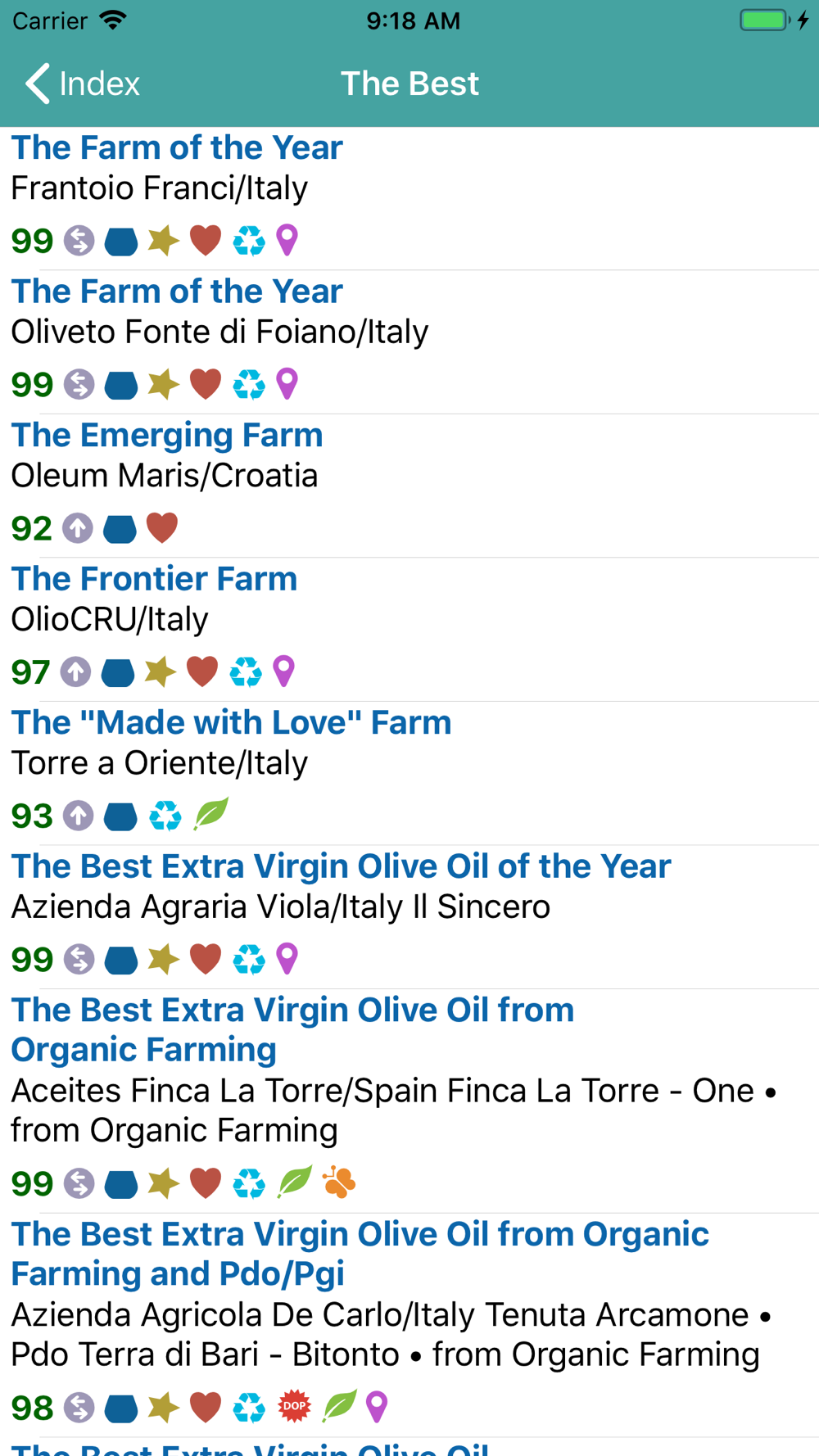Tap the blue jar icon for Azienda Agraria Viola
This screenshot has width=819, height=1456.
(121, 960)
